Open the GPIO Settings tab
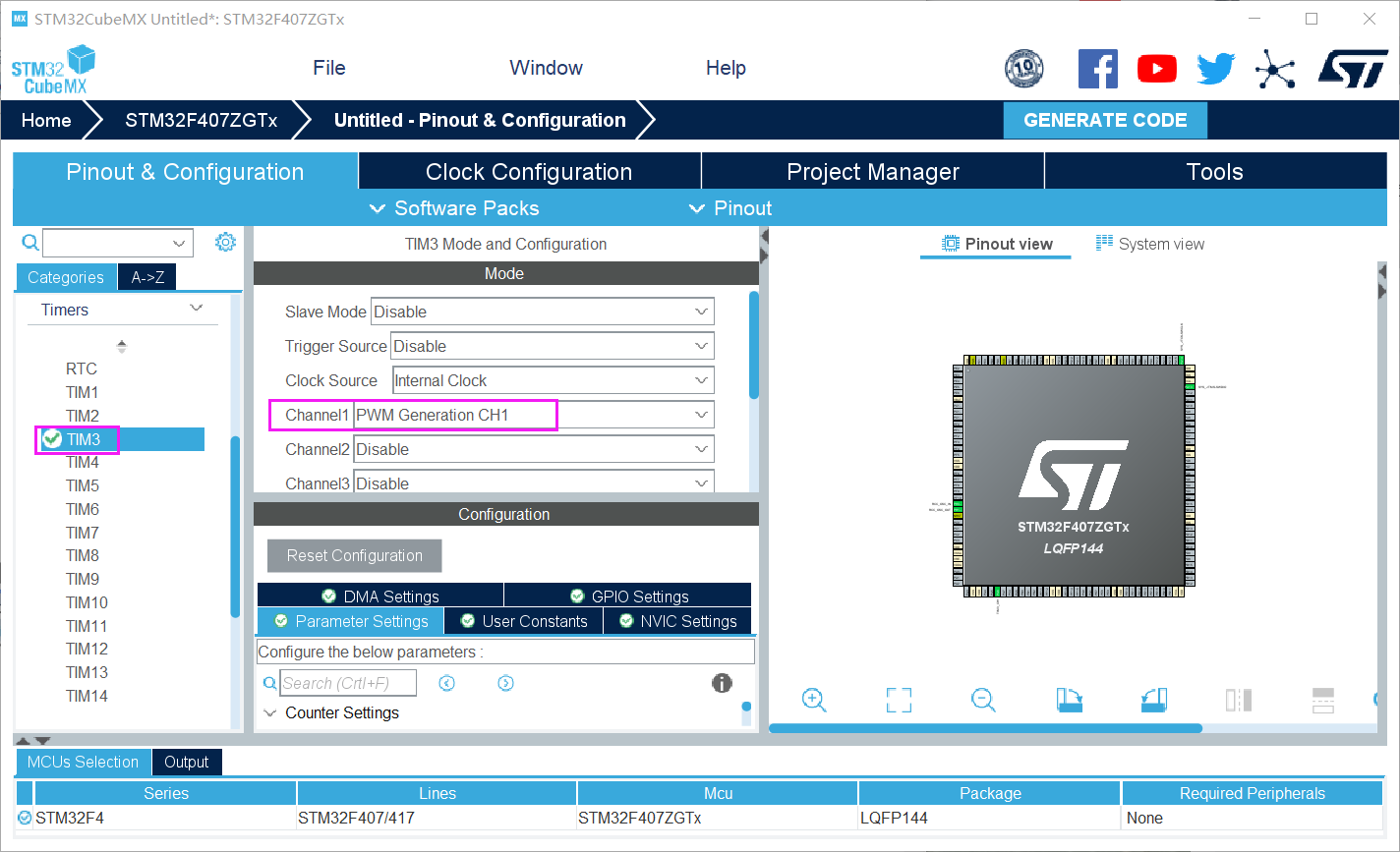The height and width of the screenshot is (852, 1400). (628, 596)
